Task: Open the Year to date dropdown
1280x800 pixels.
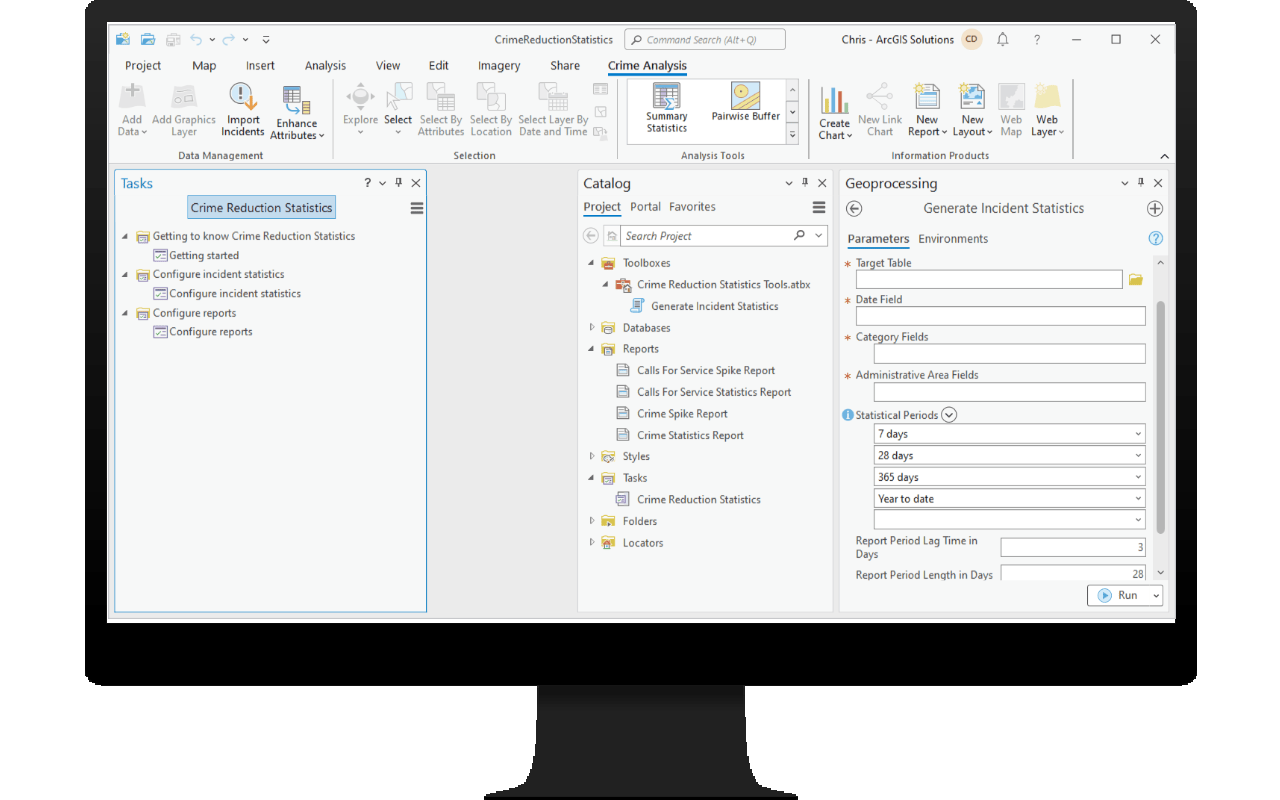Action: coord(1139,499)
